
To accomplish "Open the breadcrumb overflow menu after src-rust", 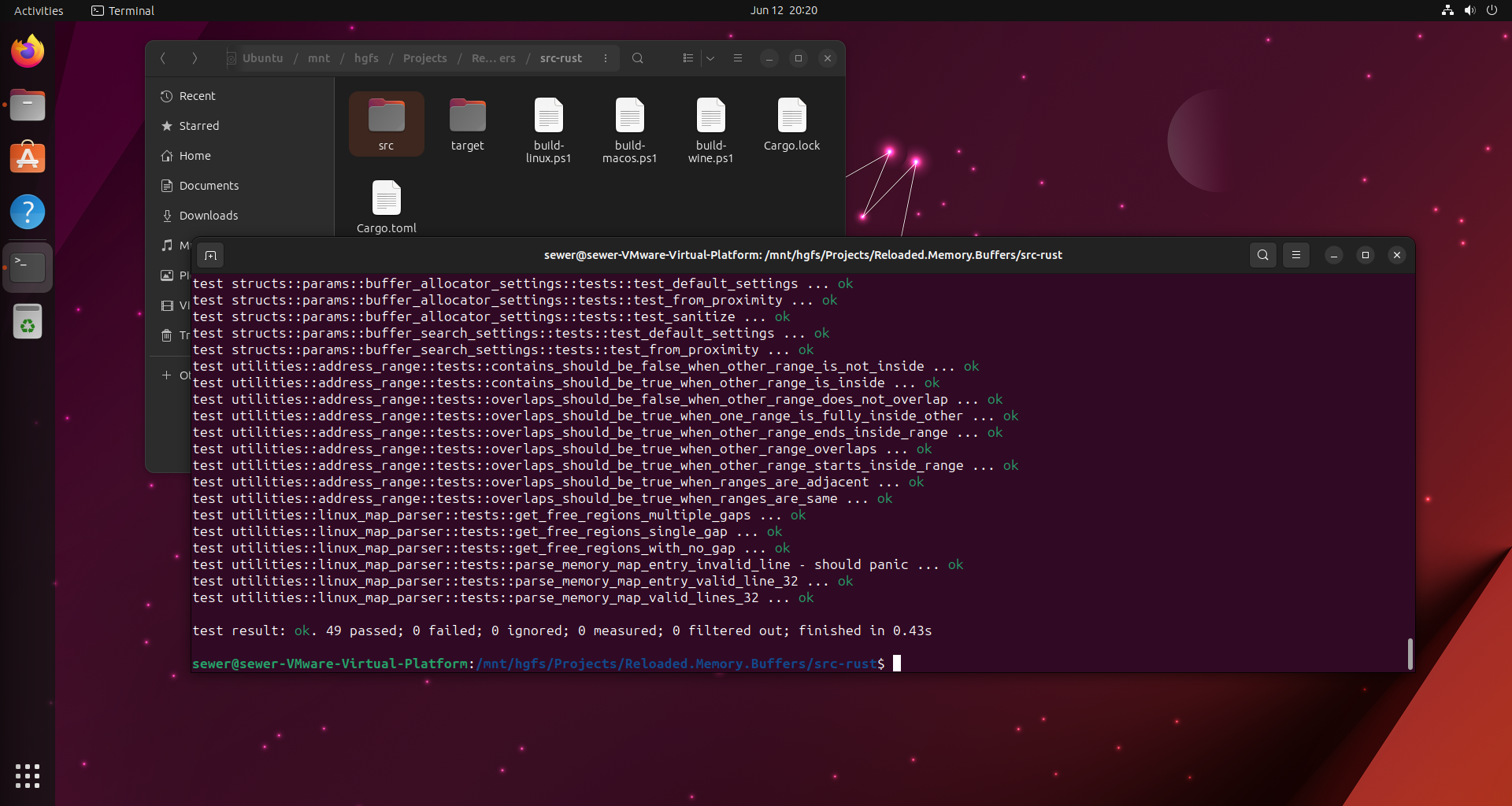I will click(605, 58).
